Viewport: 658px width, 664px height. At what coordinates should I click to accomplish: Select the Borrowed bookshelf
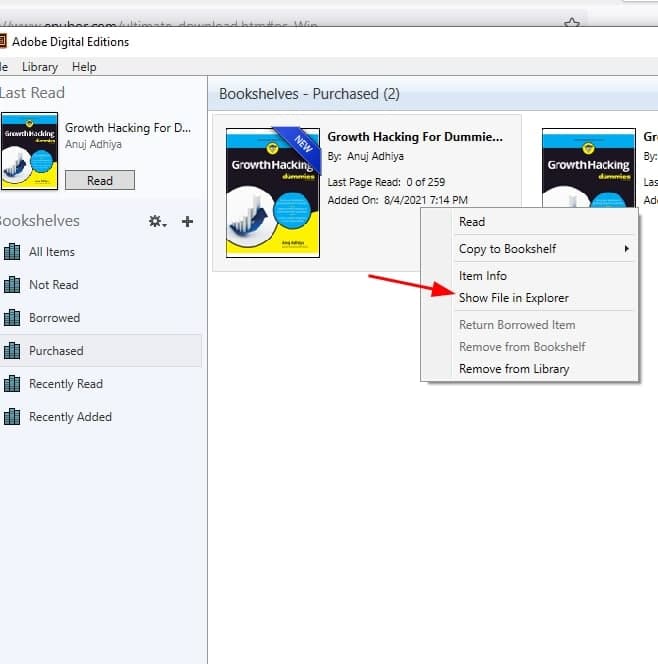(x=100, y=318)
